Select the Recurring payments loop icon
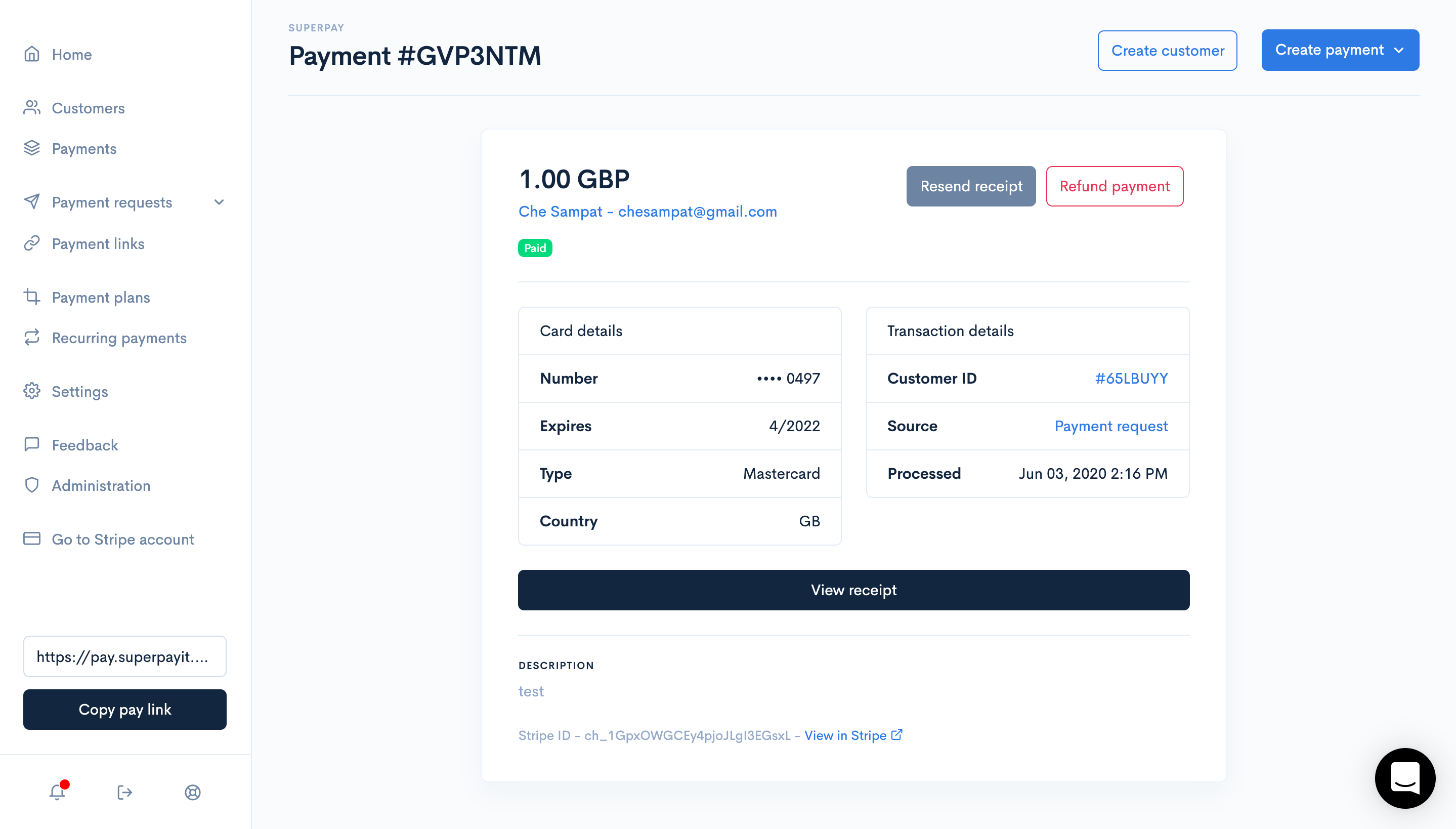 coord(32,338)
